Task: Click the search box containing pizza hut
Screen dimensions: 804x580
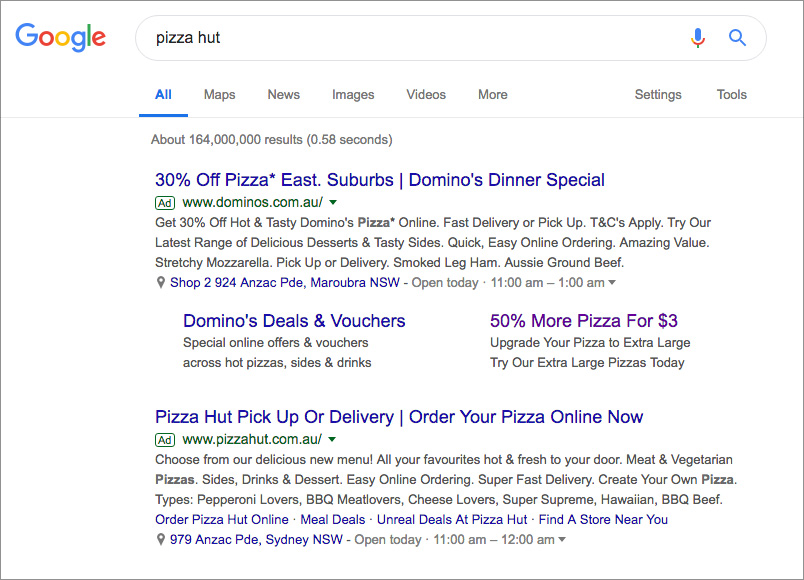Action: (x=410, y=38)
